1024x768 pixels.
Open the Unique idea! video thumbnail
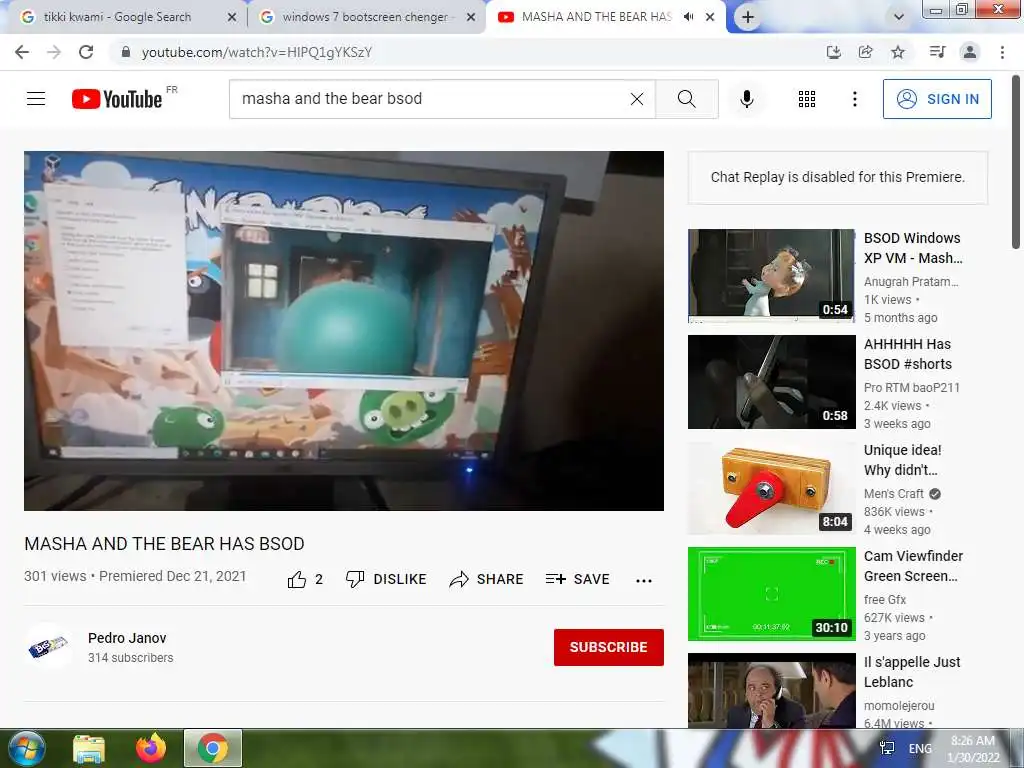771,488
